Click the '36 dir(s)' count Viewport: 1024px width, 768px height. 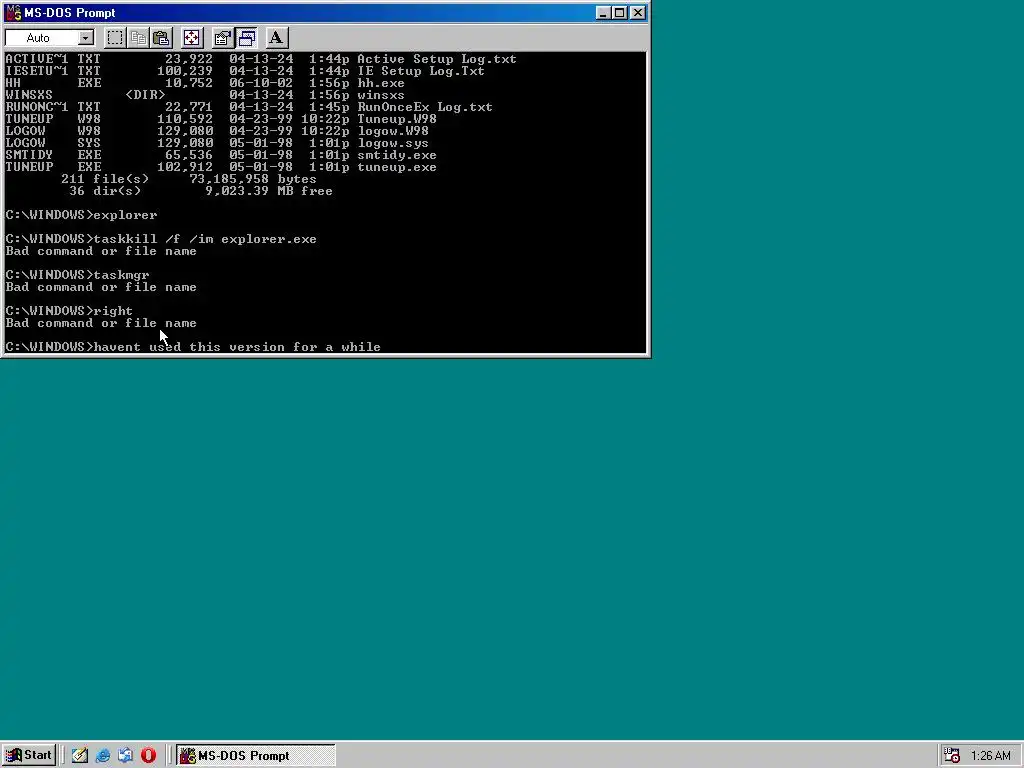[104, 191]
